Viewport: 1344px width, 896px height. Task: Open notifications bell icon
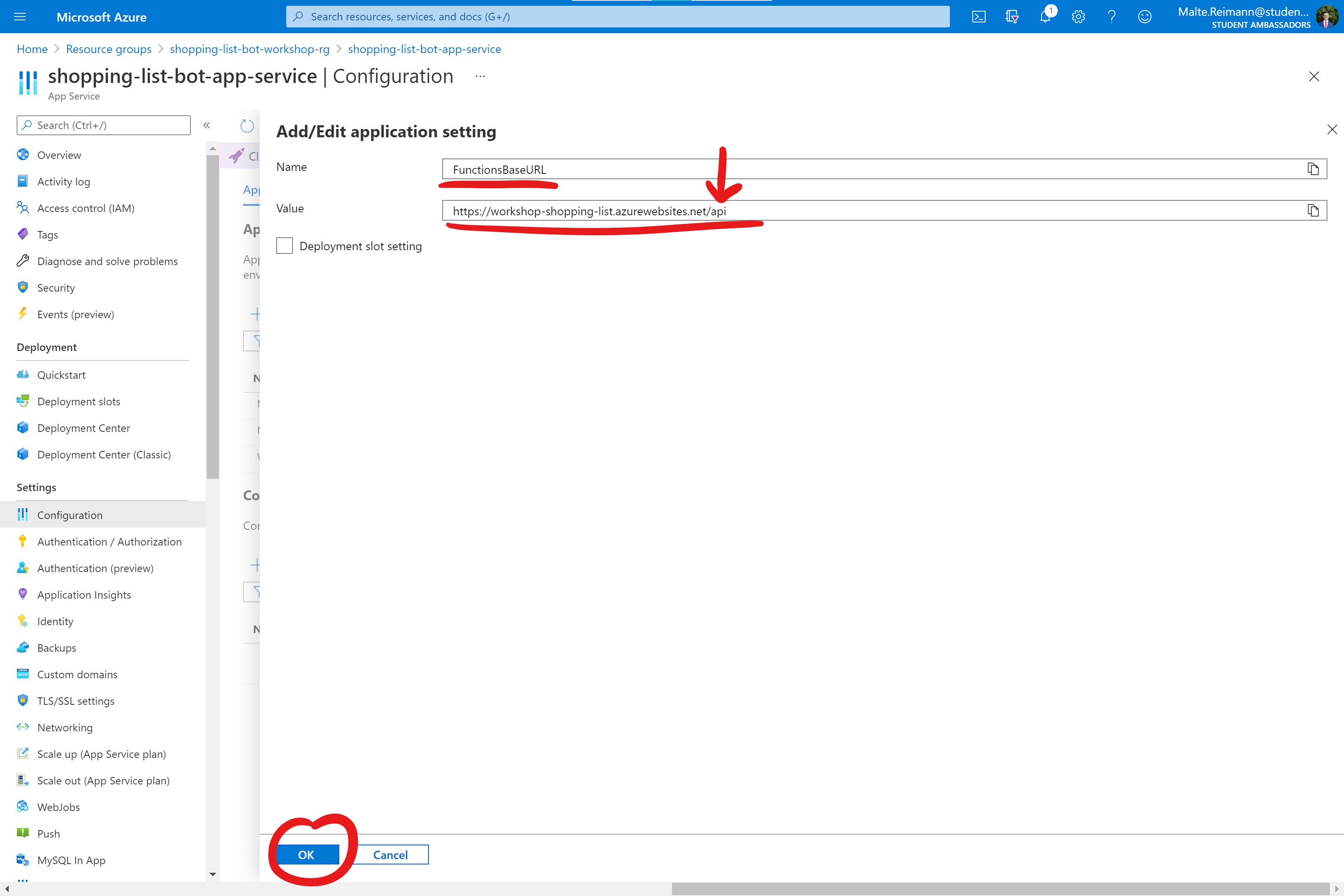point(1045,17)
